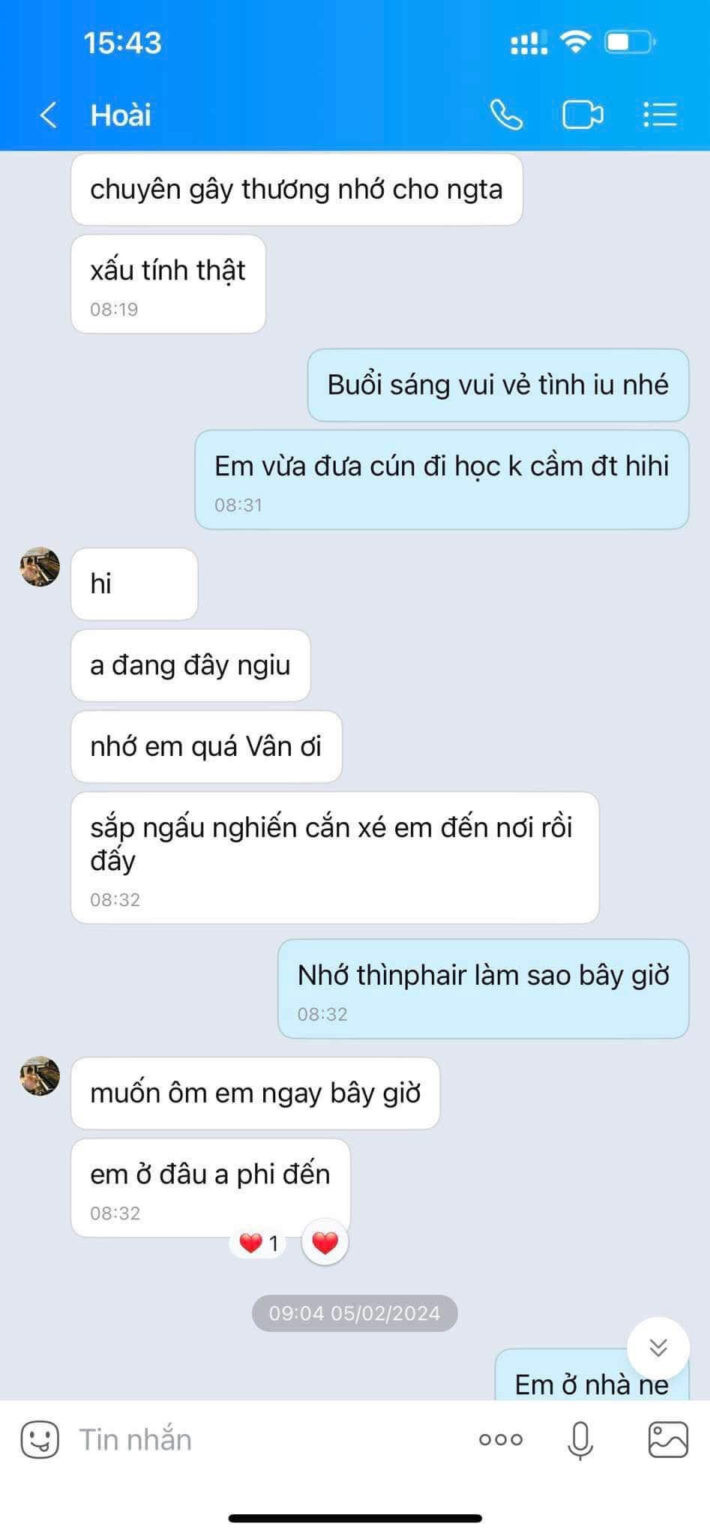
Task: Select the 'em ở đâu a phi đến' message
Action: pos(210,1188)
